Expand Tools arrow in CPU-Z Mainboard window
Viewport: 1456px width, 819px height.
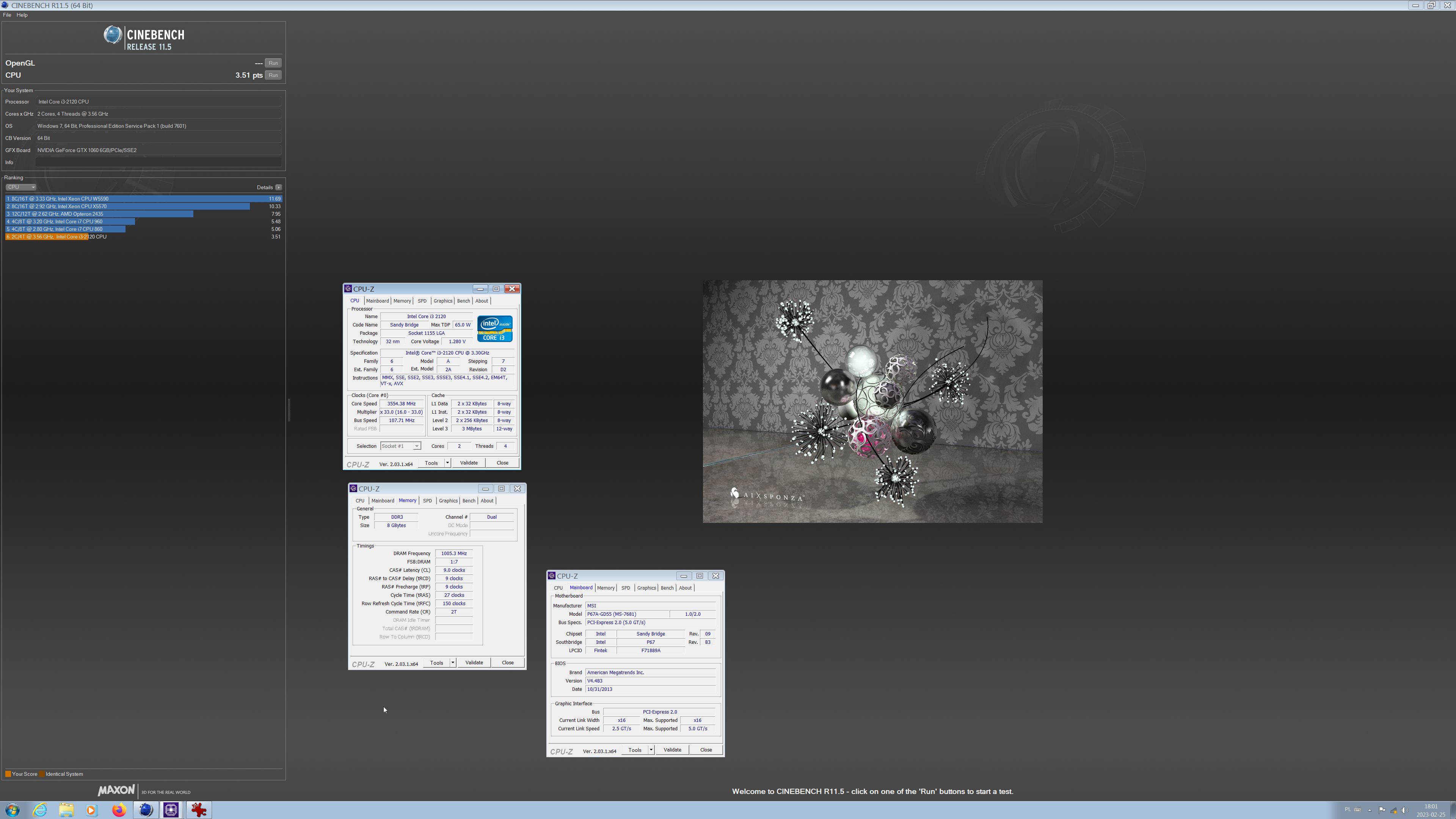(x=651, y=750)
